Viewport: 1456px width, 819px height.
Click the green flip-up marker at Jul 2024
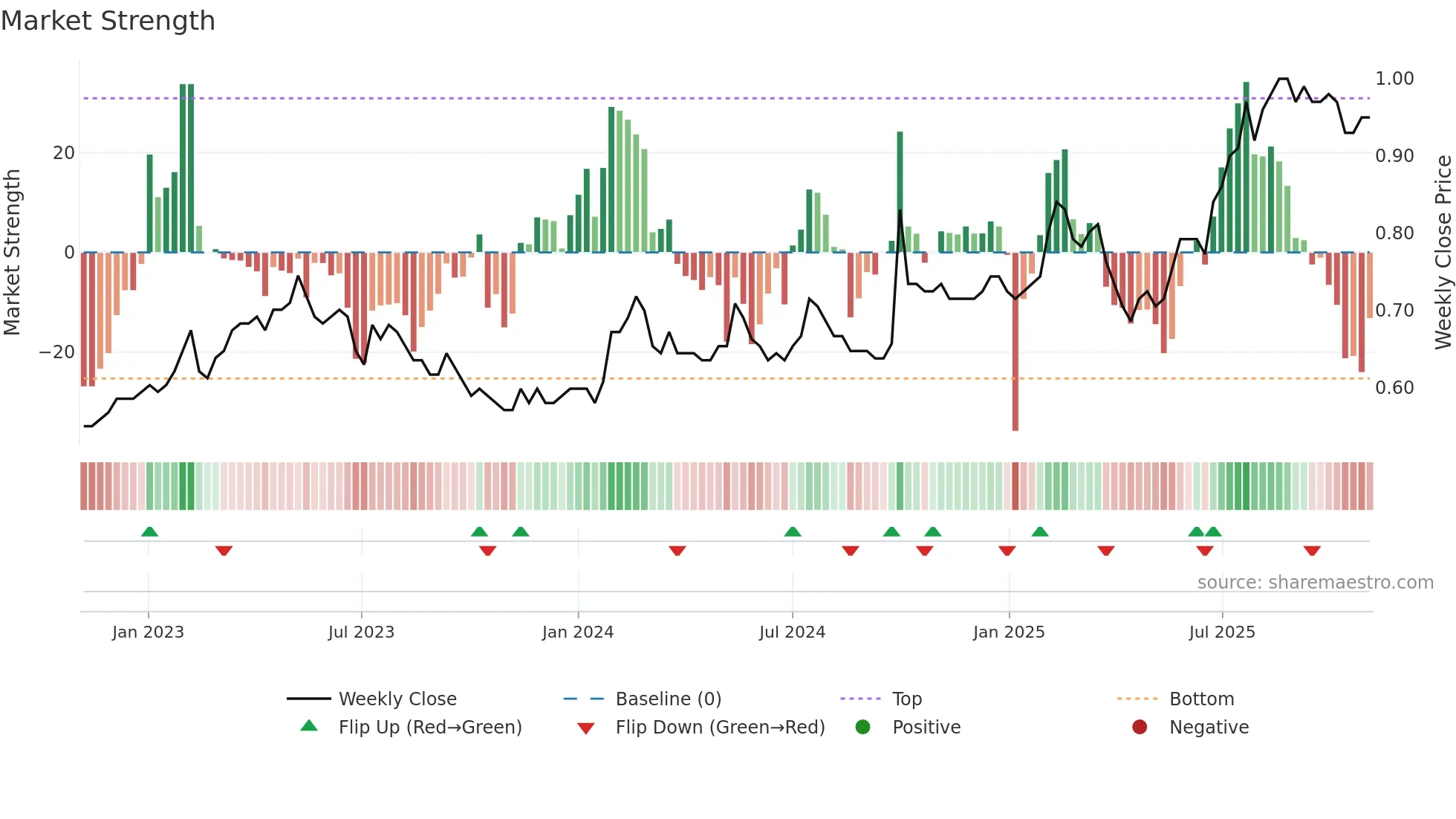tap(793, 531)
